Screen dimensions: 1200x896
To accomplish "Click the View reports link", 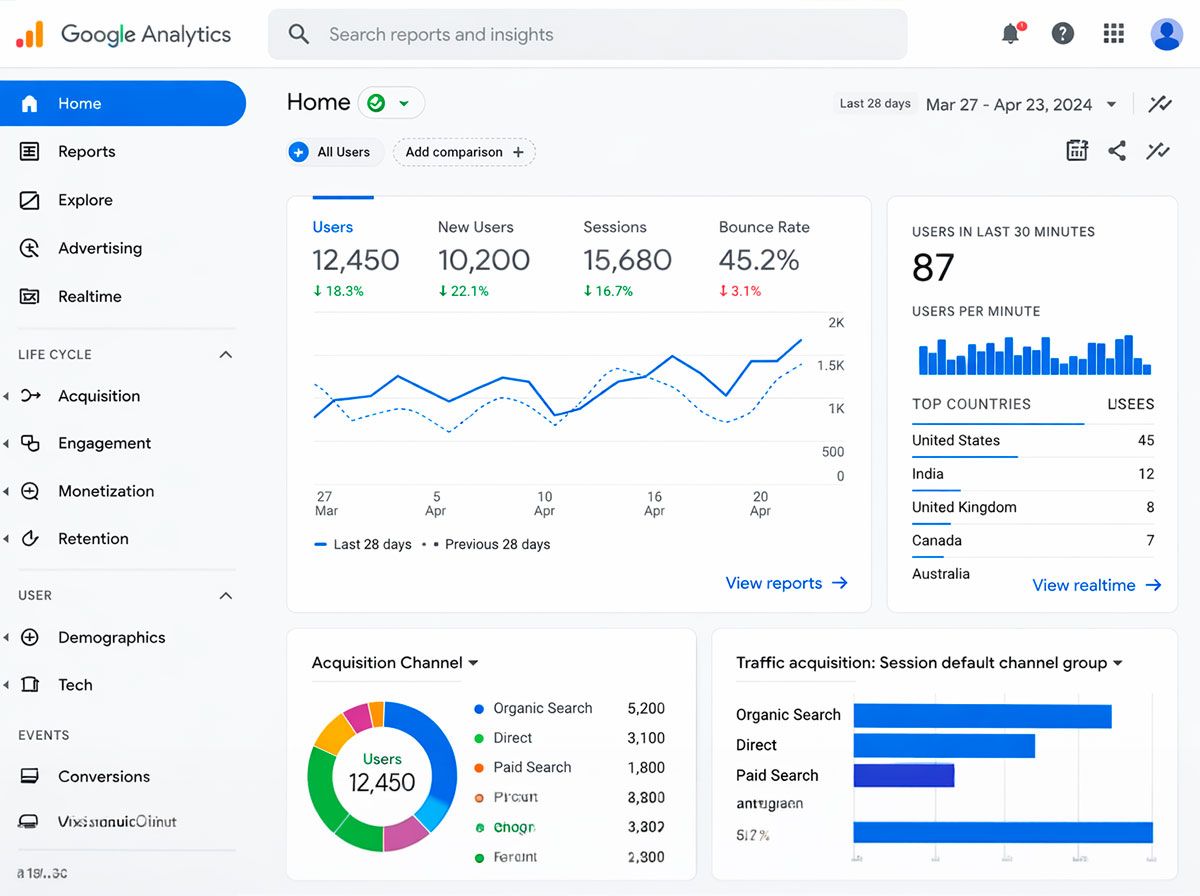I will pos(786,583).
